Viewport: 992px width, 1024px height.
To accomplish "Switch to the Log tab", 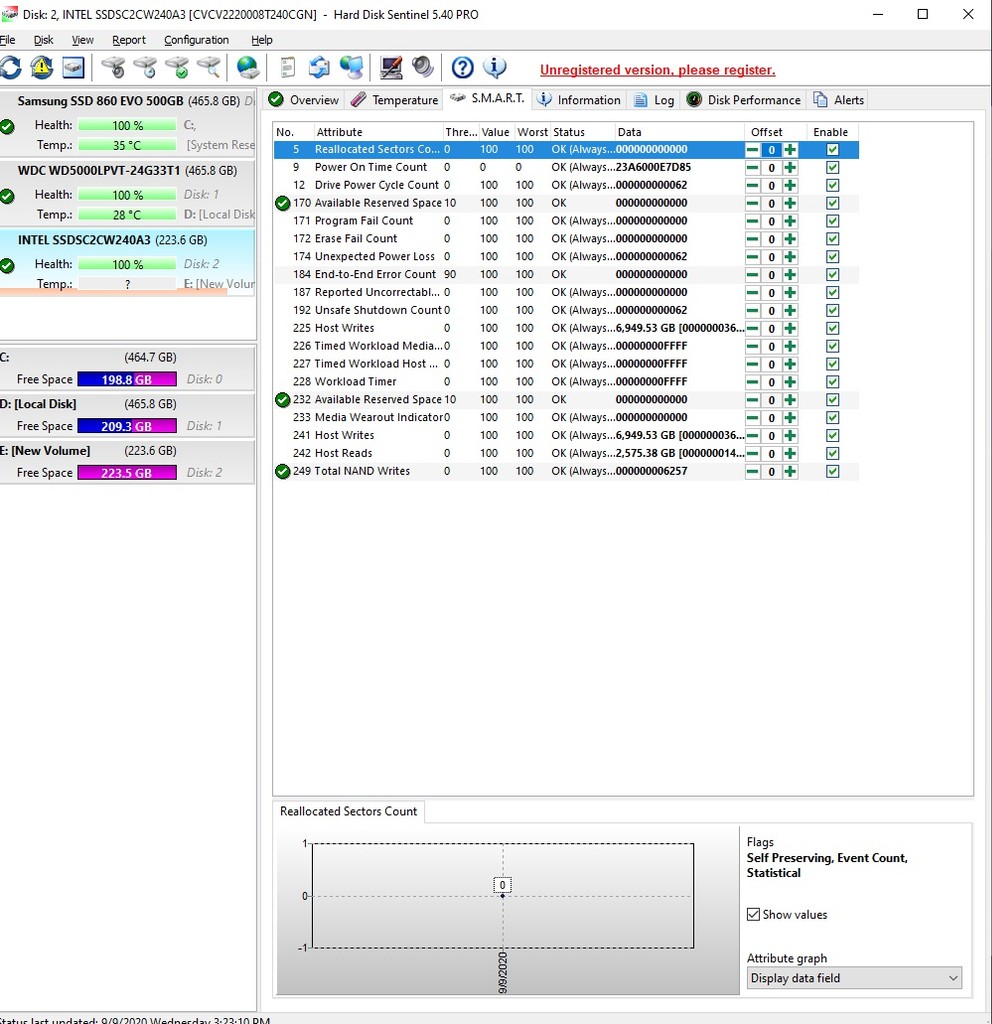I will pos(654,100).
